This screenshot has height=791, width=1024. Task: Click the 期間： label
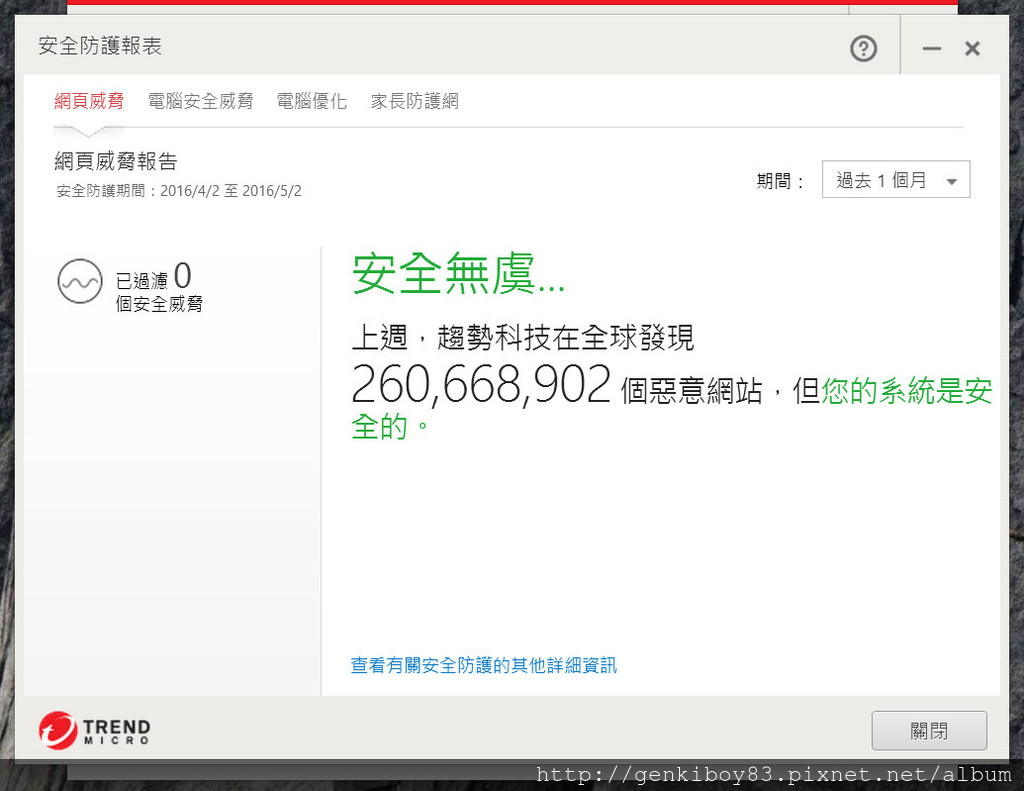(780, 180)
